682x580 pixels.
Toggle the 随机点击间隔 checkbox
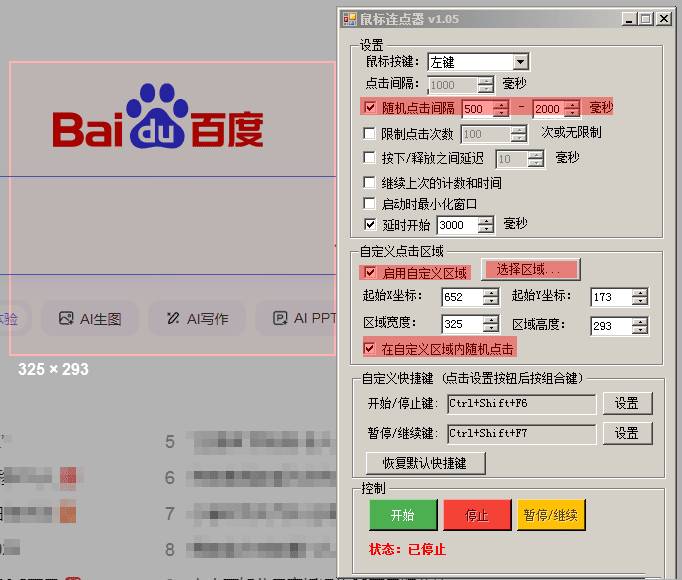(x=370, y=107)
